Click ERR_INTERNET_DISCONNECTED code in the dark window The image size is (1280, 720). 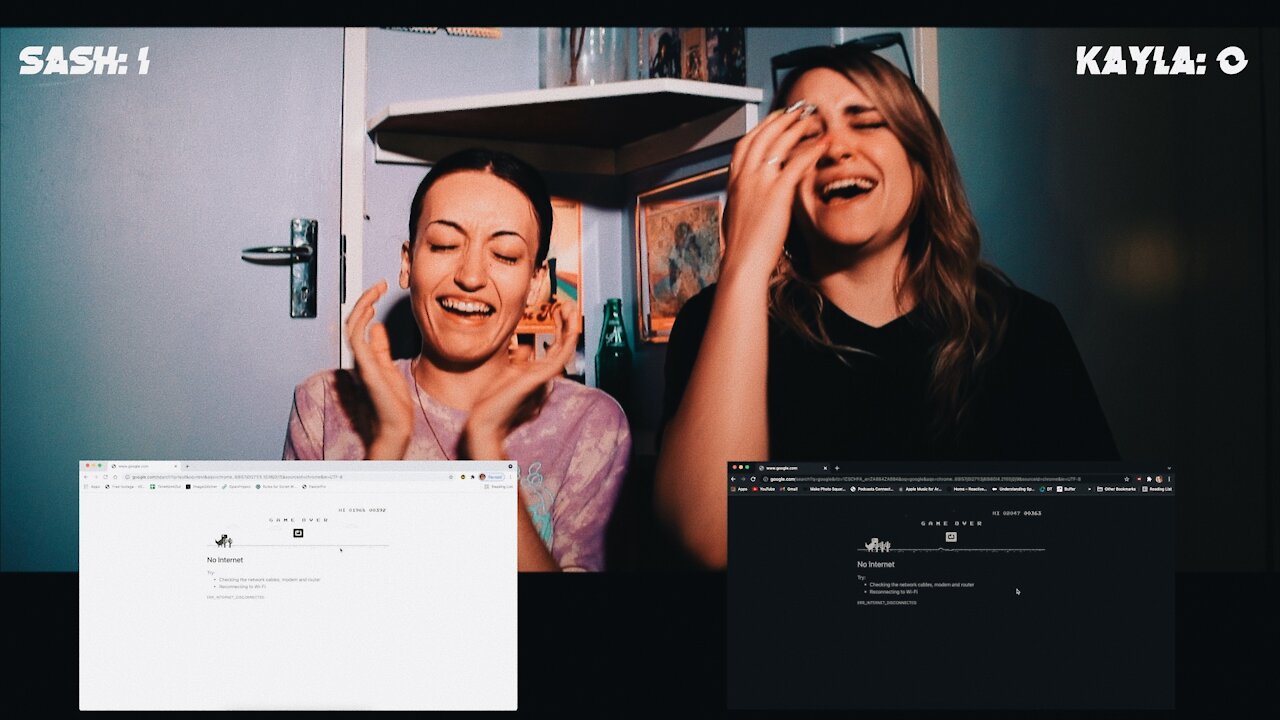(886, 603)
